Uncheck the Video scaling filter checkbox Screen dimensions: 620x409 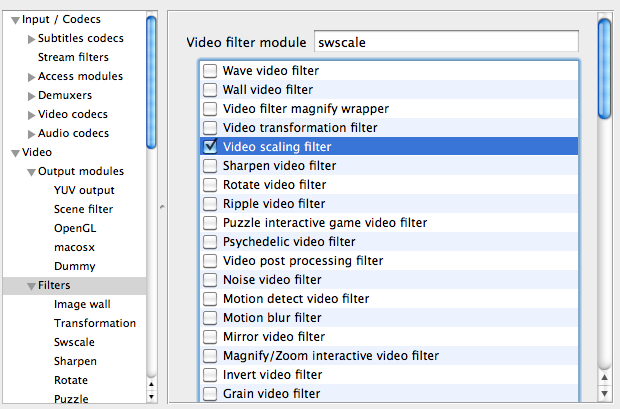(210, 147)
